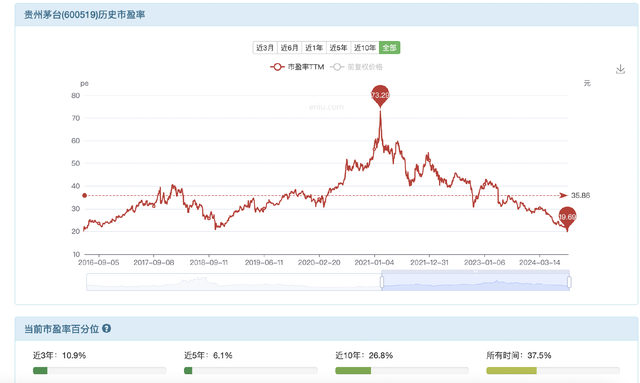Image resolution: width=640 pixels, height=383 pixels.
Task: Toggle the 市盈率TTM legend series
Action: (297, 67)
